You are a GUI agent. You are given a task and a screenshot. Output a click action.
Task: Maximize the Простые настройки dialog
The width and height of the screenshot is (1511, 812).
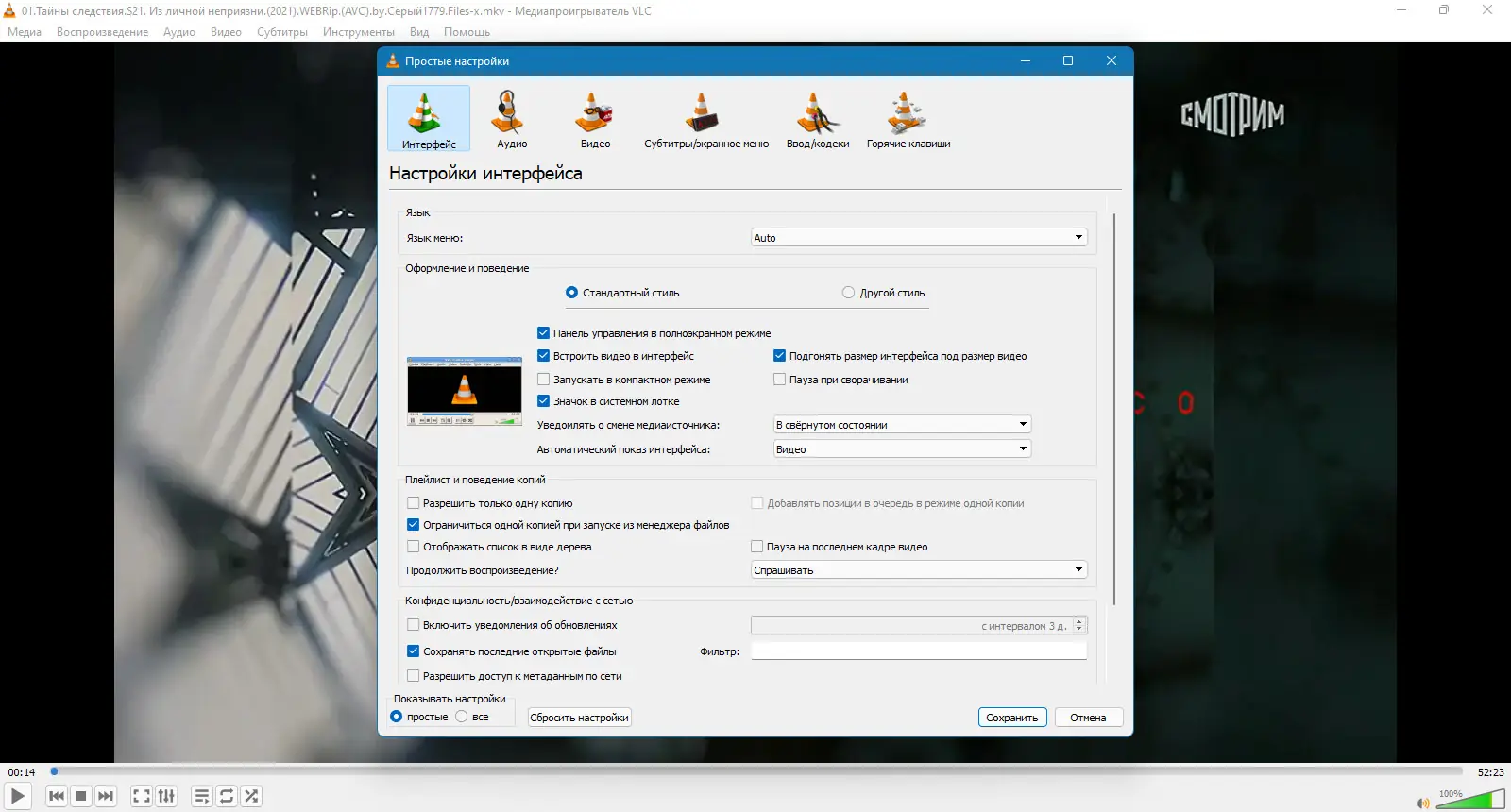click(x=1068, y=60)
